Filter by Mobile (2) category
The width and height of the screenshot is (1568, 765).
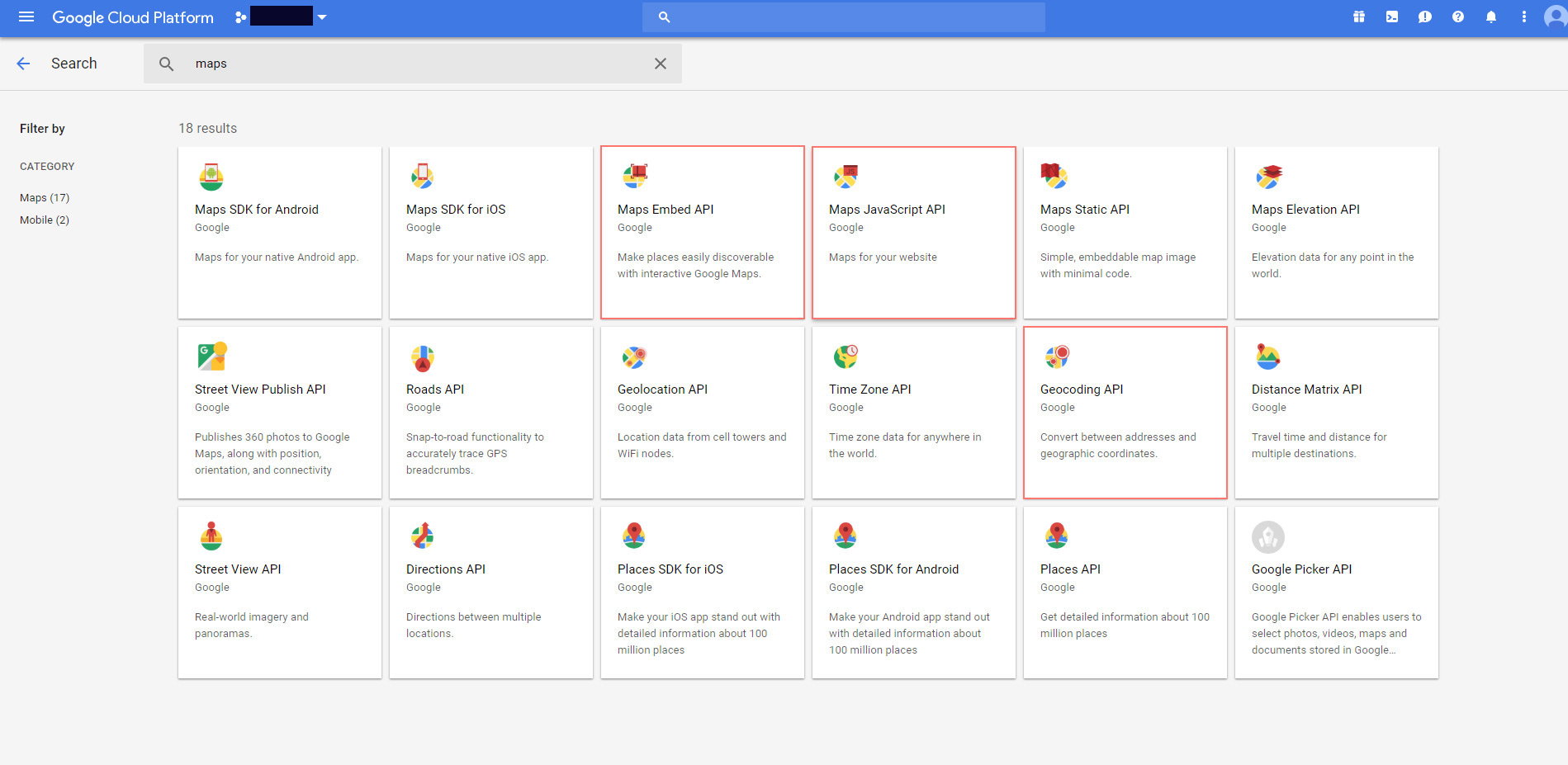coord(45,220)
